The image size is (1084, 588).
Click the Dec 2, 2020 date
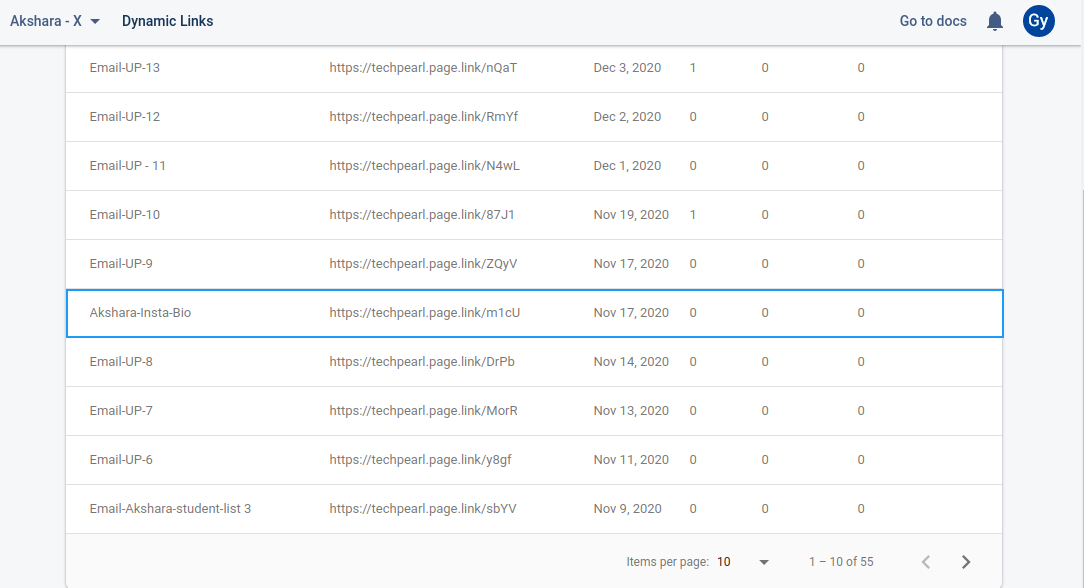click(x=627, y=117)
